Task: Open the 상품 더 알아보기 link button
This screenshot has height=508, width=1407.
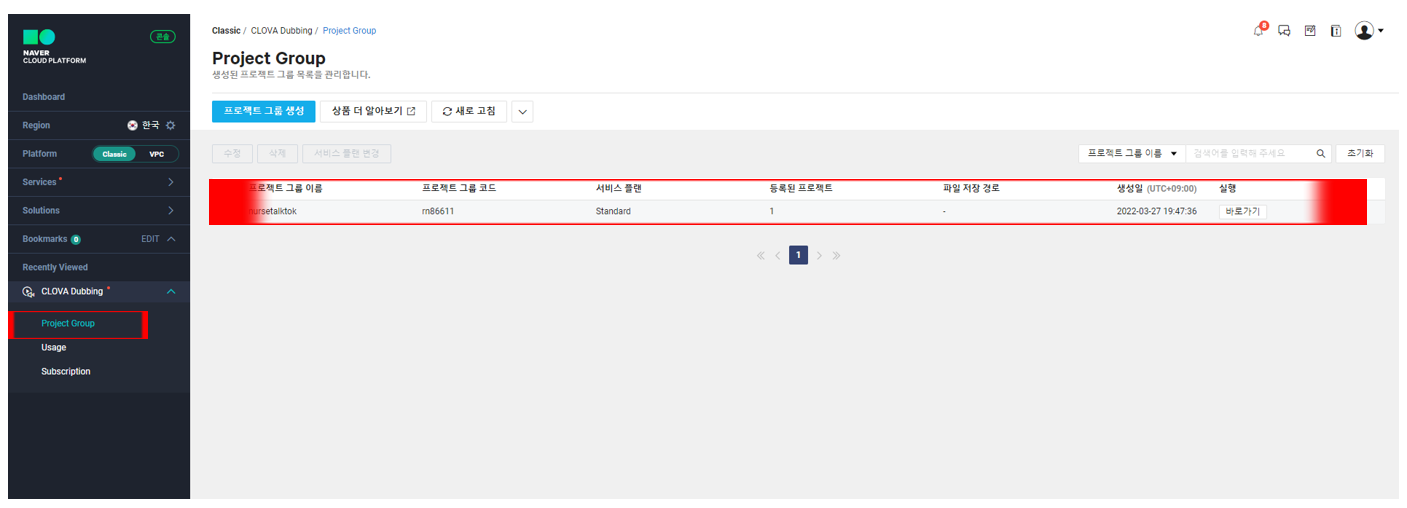Action: 373,111
